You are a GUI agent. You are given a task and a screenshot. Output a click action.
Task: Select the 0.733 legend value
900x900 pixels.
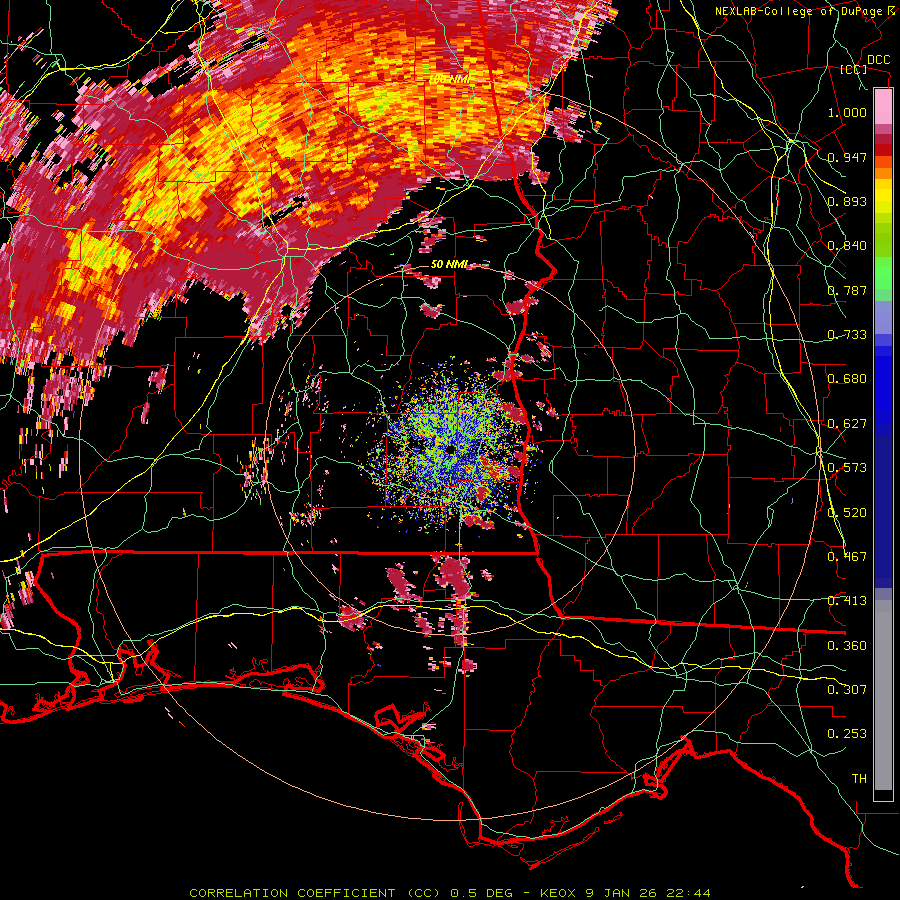[847, 335]
